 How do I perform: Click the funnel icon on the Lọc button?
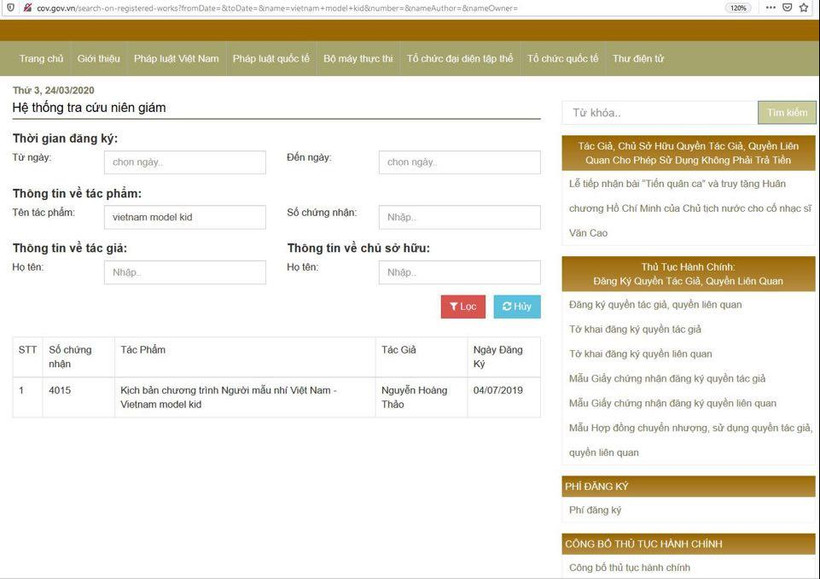coord(454,307)
